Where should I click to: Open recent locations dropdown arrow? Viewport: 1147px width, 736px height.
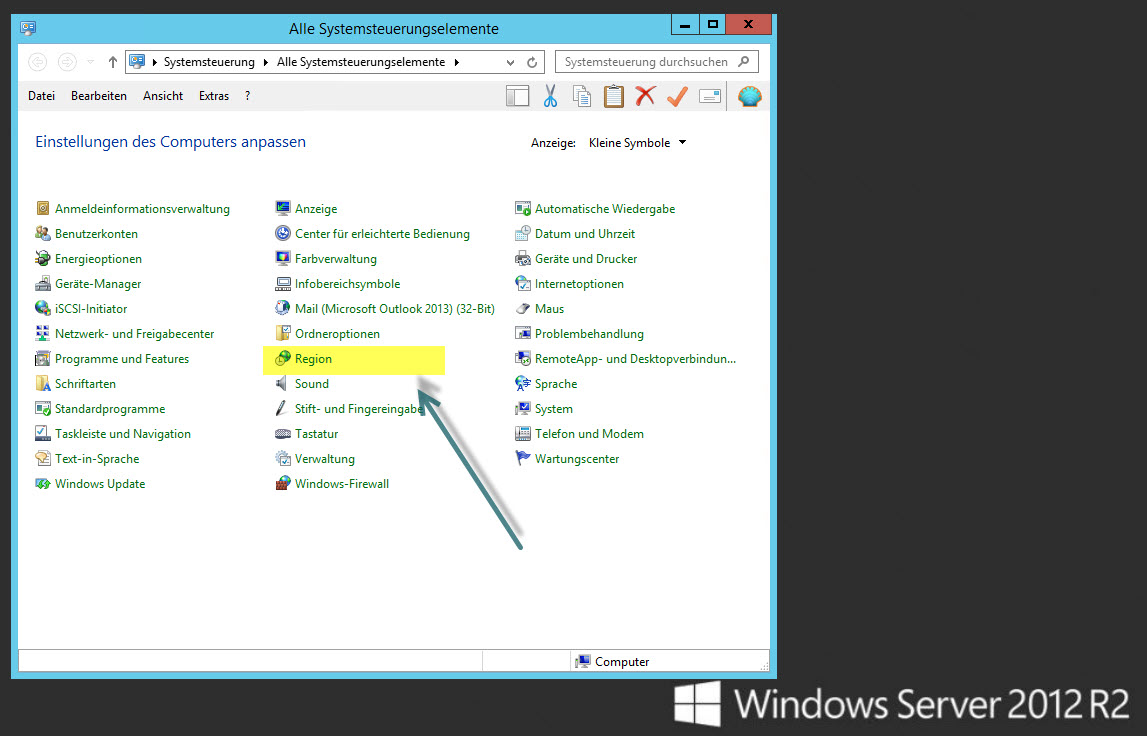click(x=91, y=62)
